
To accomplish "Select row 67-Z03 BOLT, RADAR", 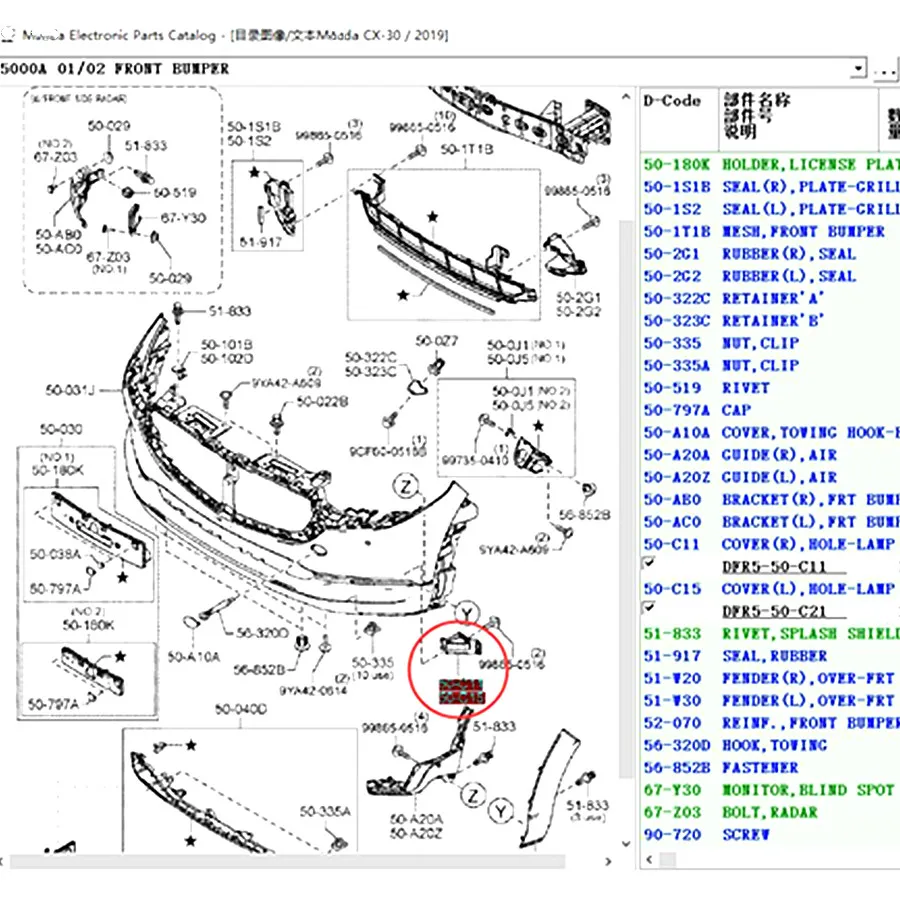I will pos(770,813).
